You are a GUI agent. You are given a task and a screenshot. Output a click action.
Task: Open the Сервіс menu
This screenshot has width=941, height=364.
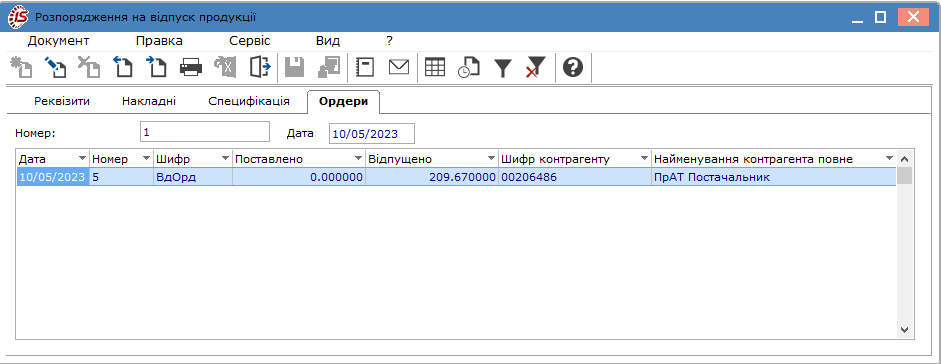(250, 41)
